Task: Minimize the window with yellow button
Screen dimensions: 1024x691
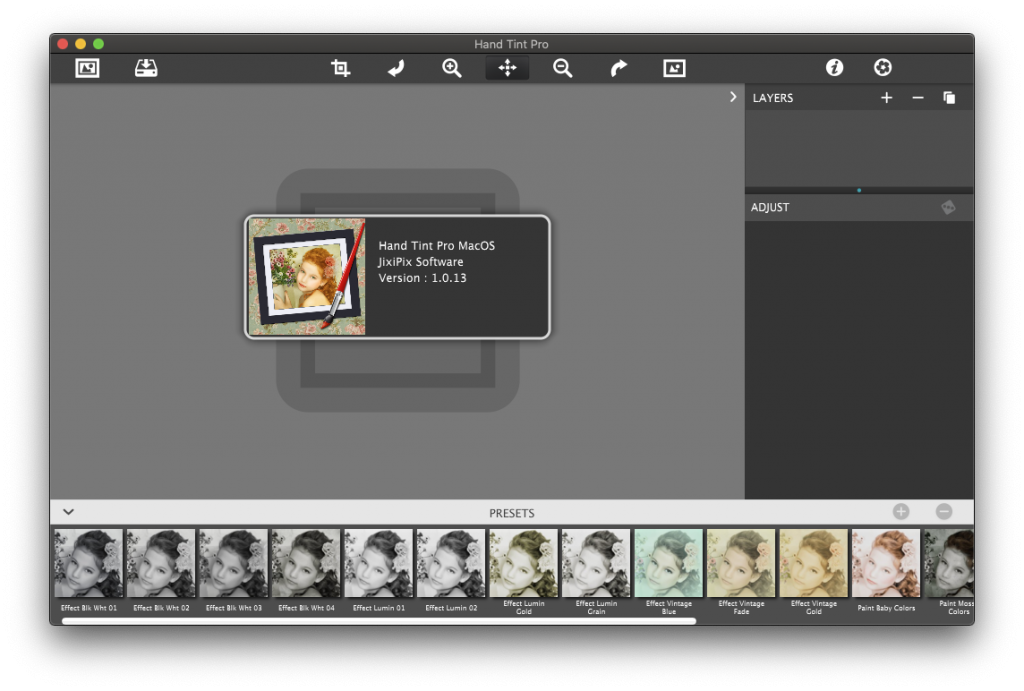Action: click(80, 44)
